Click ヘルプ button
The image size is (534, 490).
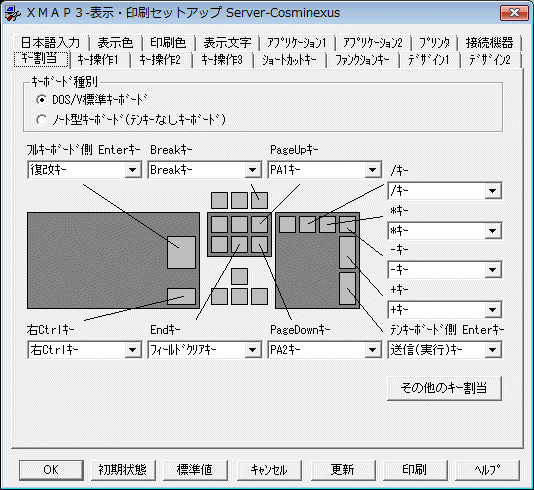[487, 470]
